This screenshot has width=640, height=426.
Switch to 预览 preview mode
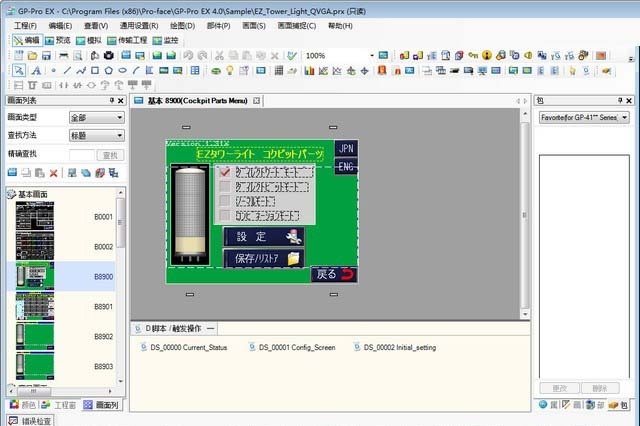(x=58, y=40)
